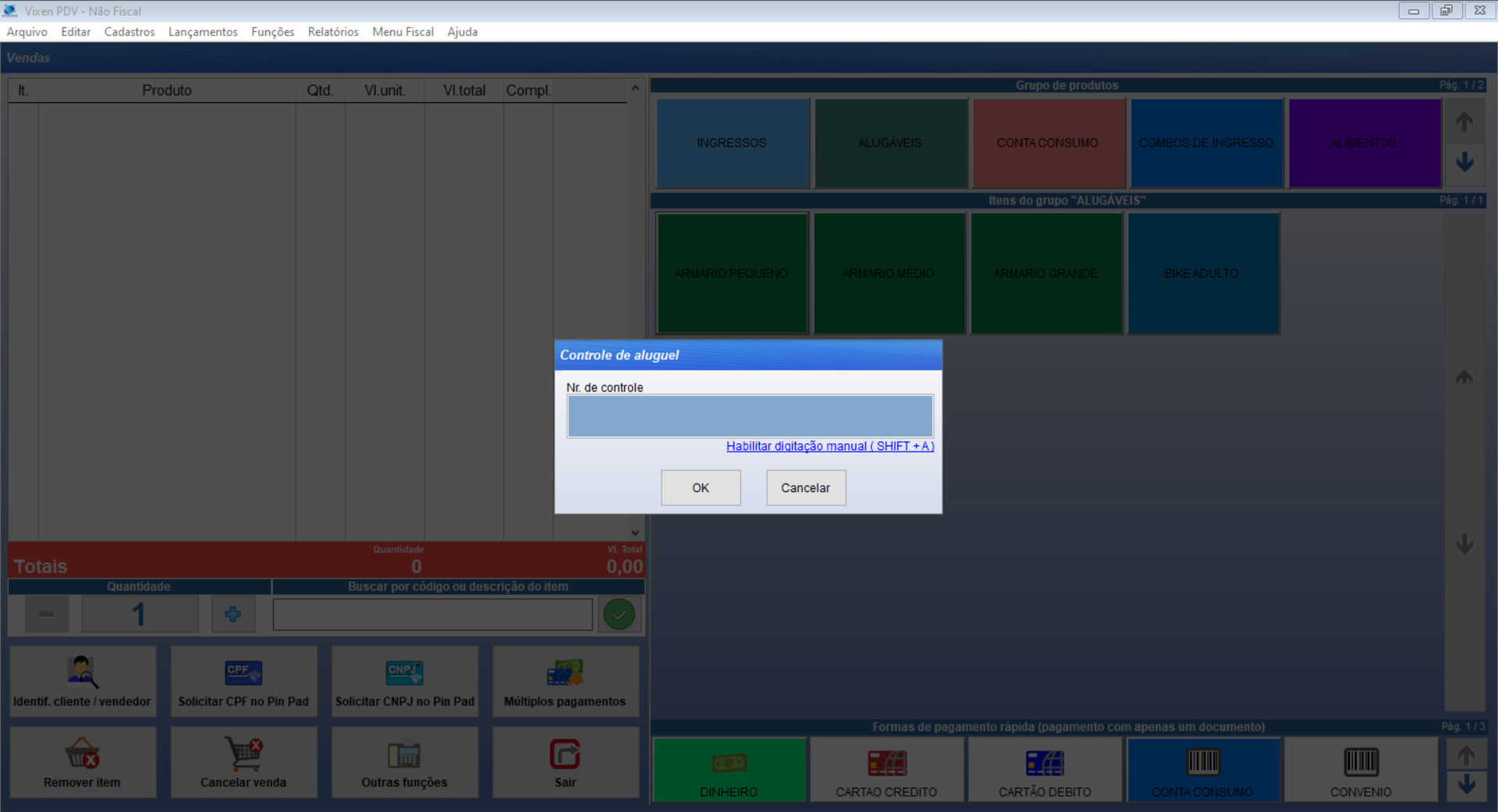Viewport: 1498px width, 812px height.
Task: Click the Remover item button
Action: pos(83,762)
